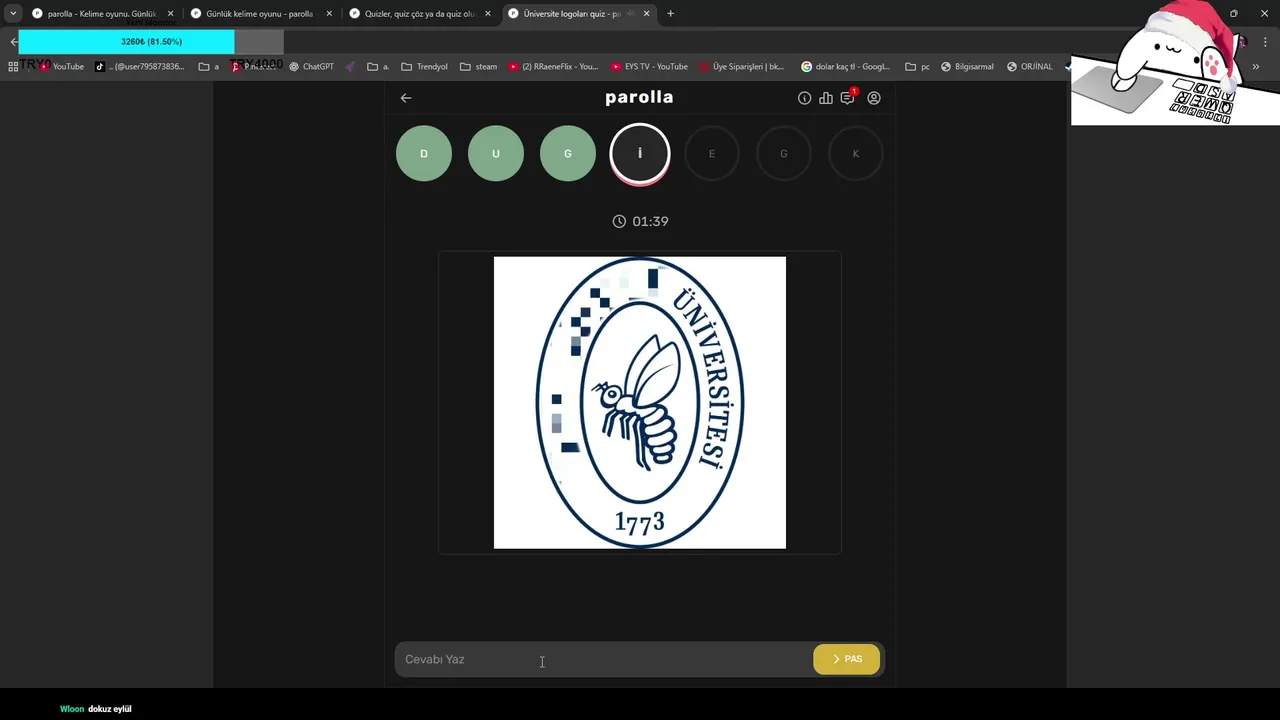Click the Wloon dokuz eylül chat text
1280x720 pixels.
click(x=96, y=709)
